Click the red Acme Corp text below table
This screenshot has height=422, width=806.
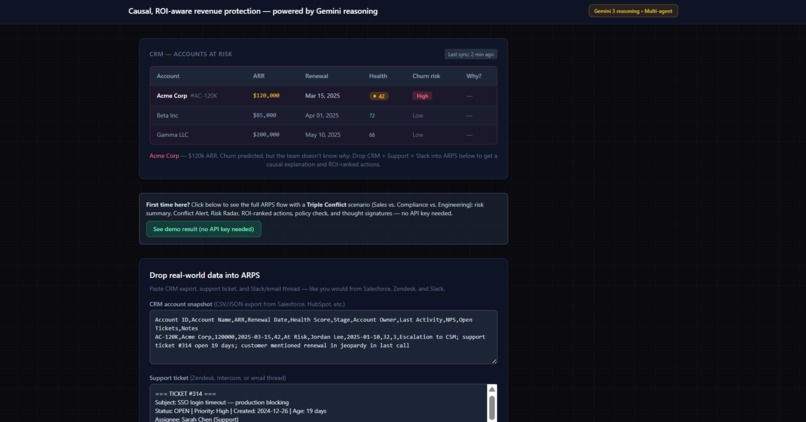coord(164,156)
